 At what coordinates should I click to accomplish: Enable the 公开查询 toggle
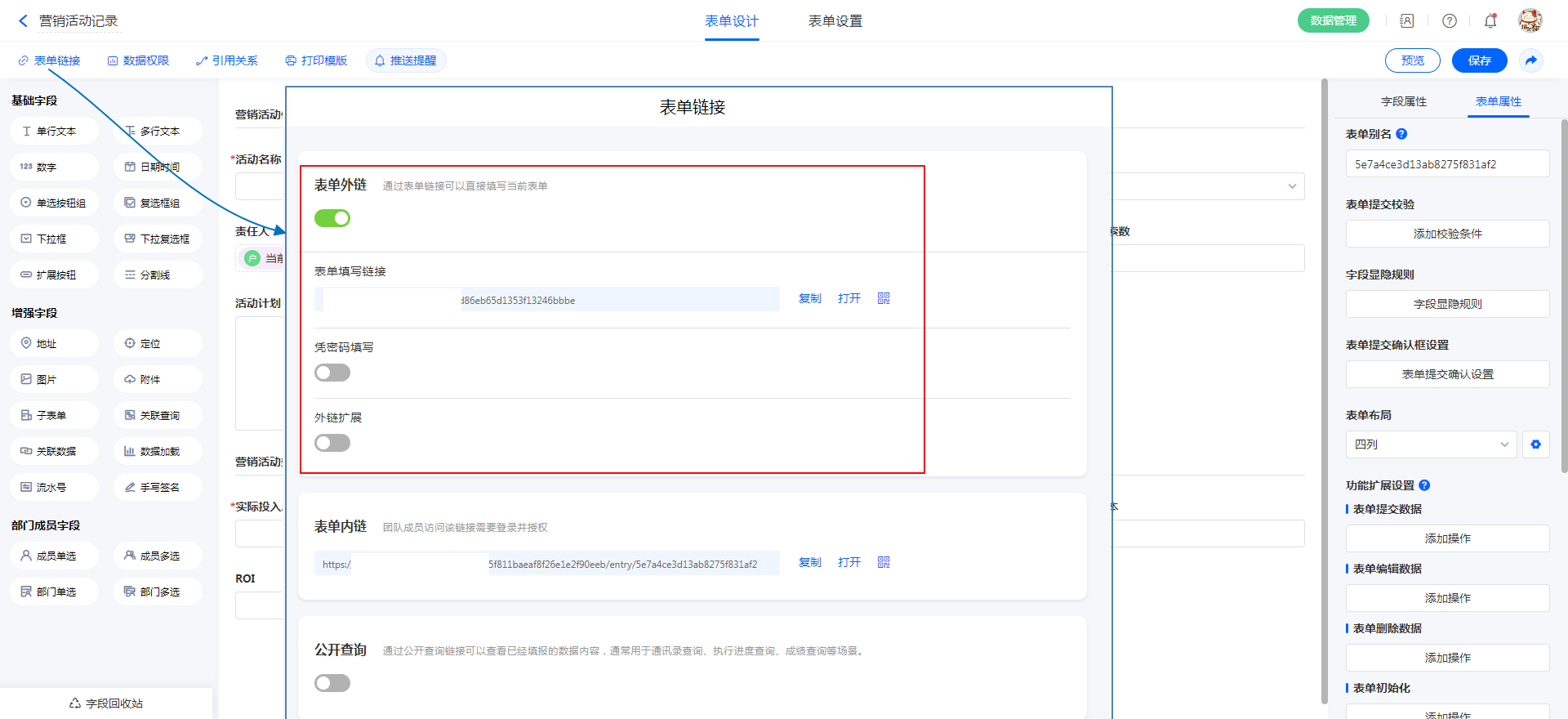point(332,683)
